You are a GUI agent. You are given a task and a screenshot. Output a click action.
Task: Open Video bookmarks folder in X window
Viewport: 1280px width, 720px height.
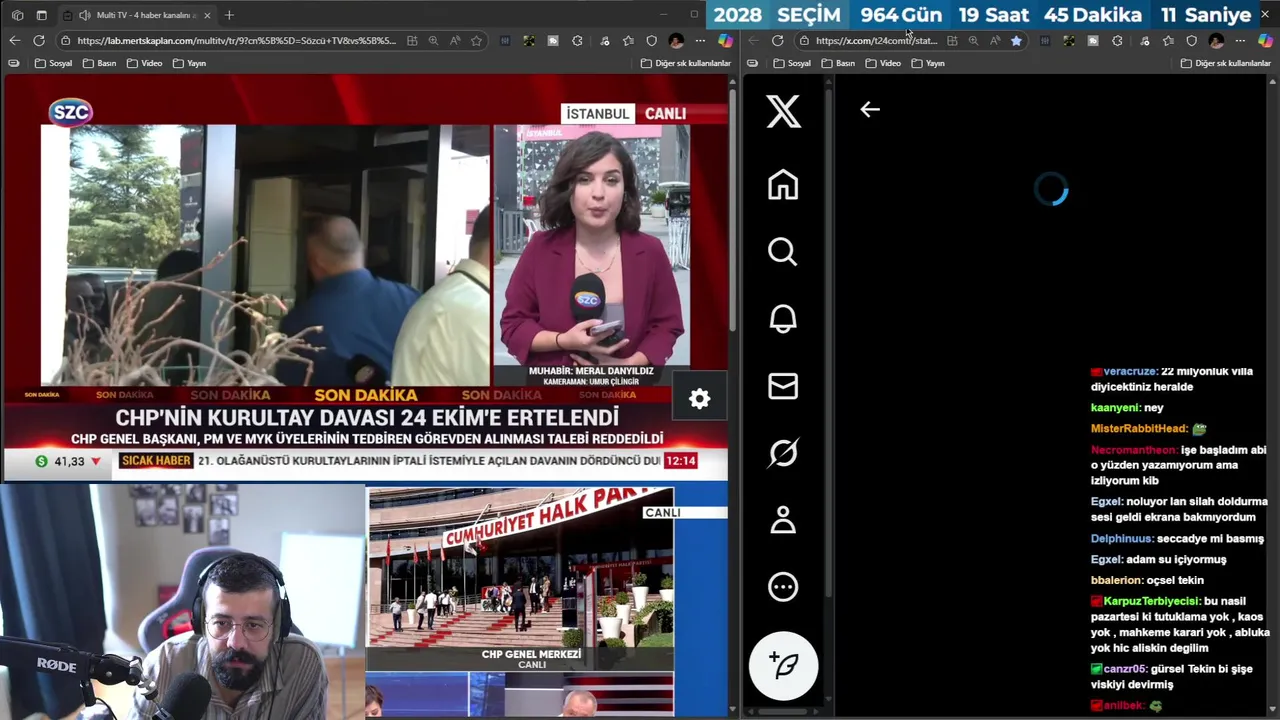tap(883, 63)
